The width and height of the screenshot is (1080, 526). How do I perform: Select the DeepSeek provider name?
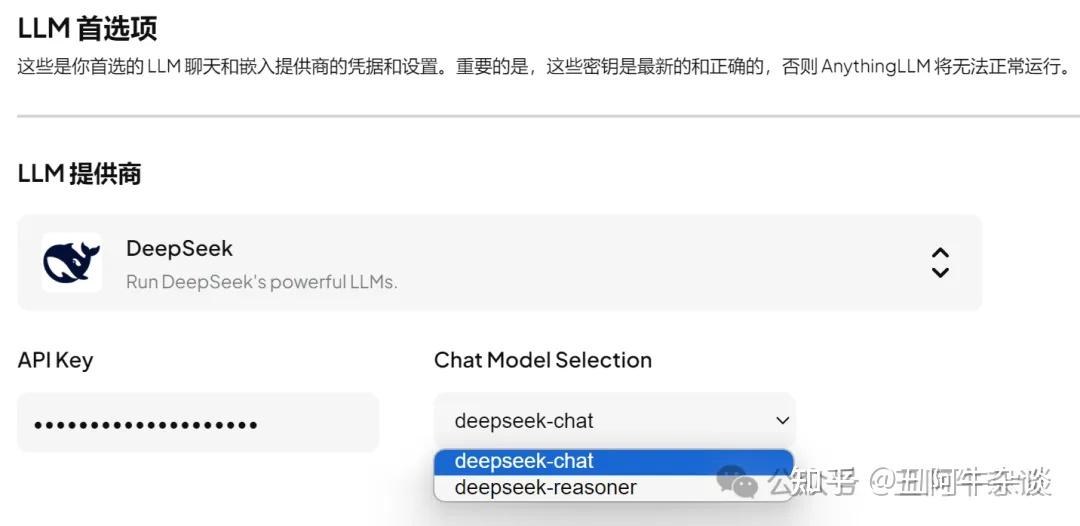[179, 249]
